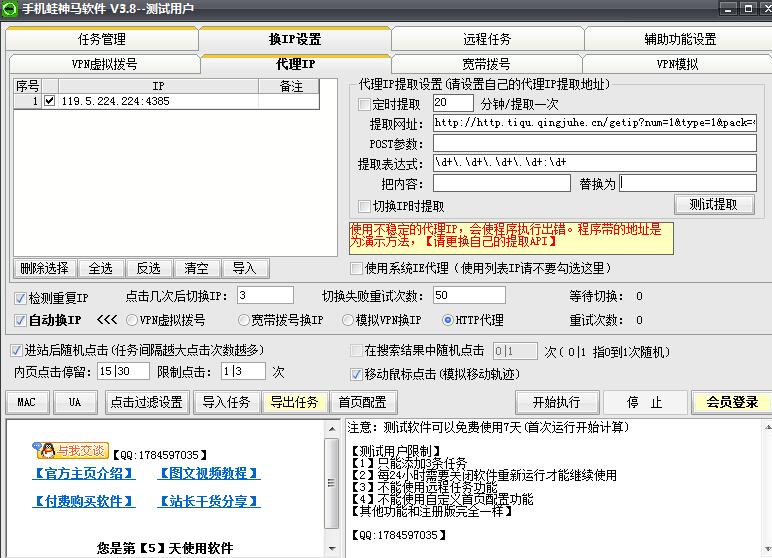Select the VPN虚拟拨号 sub-tab
The height and width of the screenshot is (558, 772).
coord(104,64)
